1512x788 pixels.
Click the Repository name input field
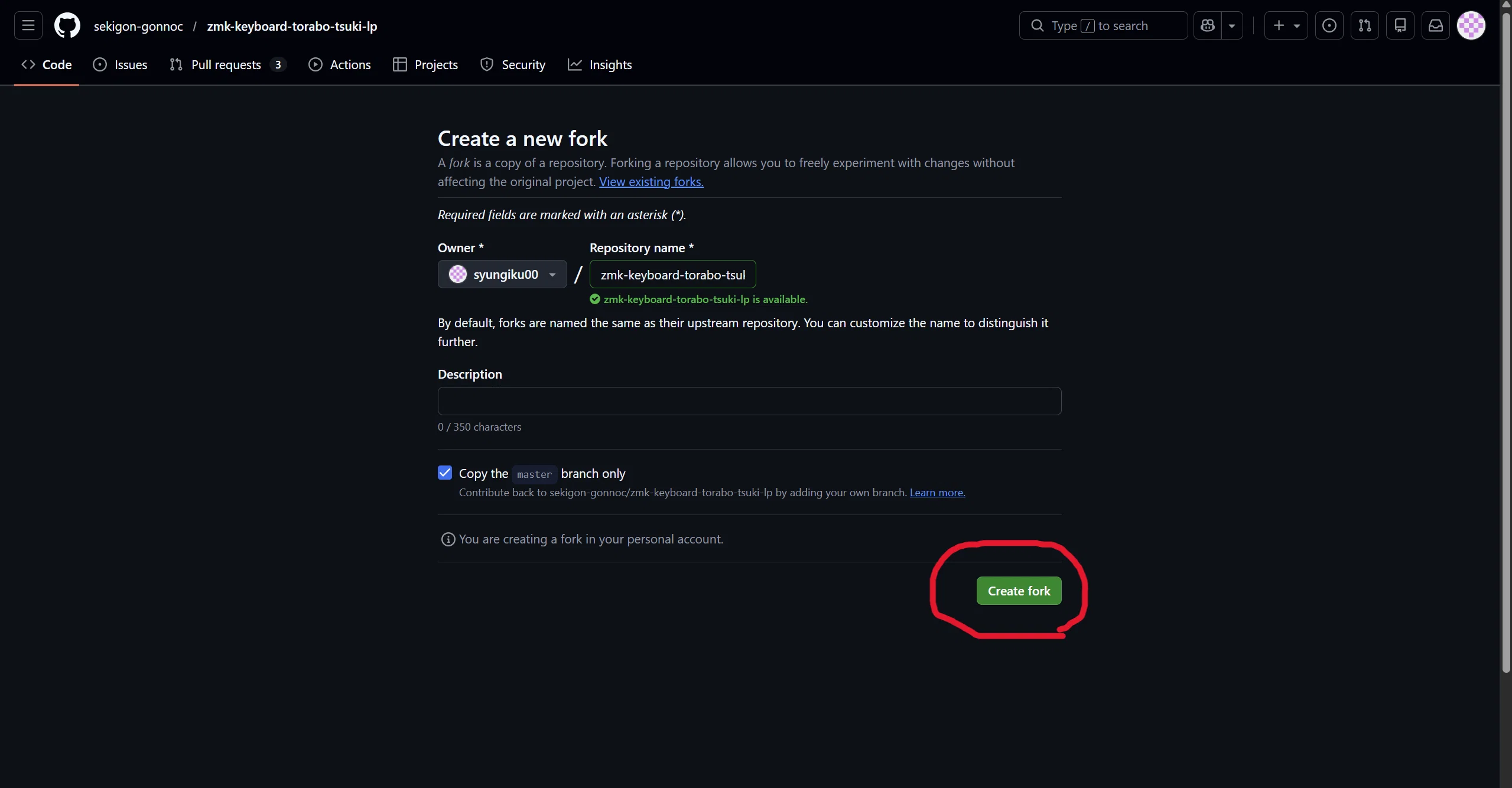coord(672,274)
